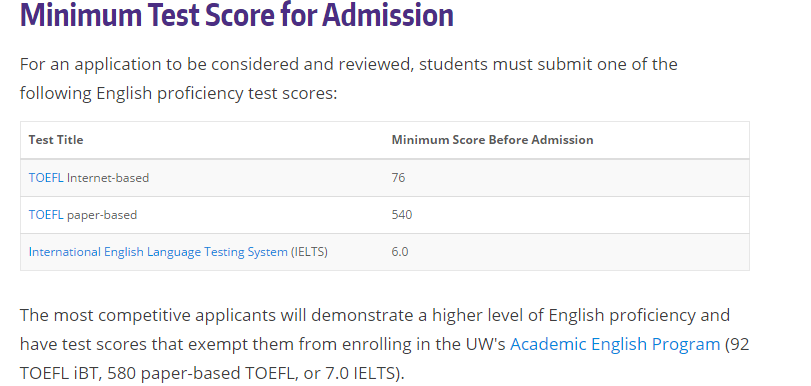Screen dimensions: 811x386
Task: Click the Minimum Test Score for Admission heading
Action: click(237, 15)
